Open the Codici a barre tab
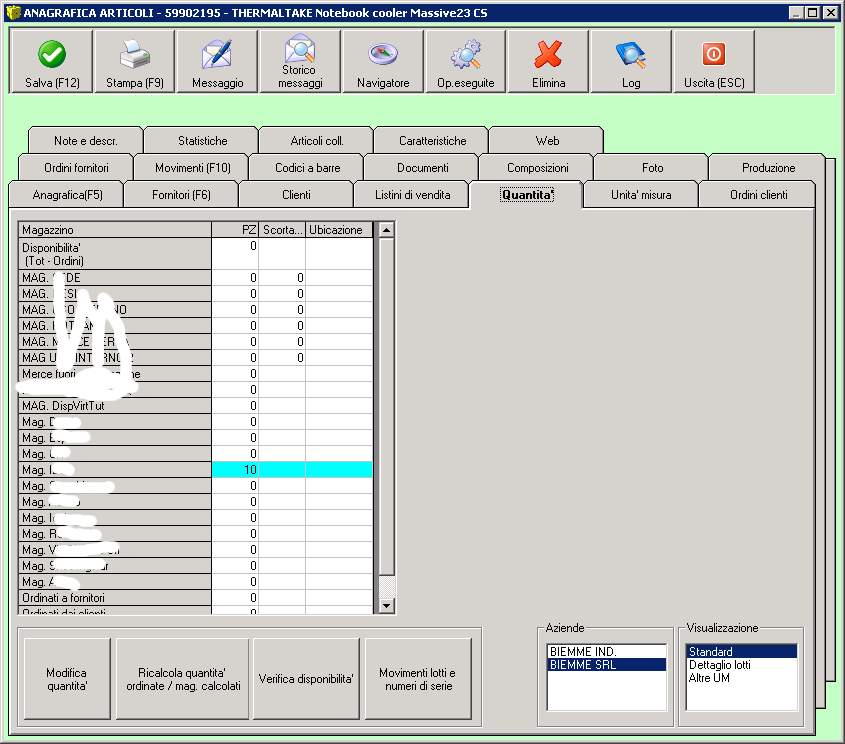 click(x=307, y=168)
